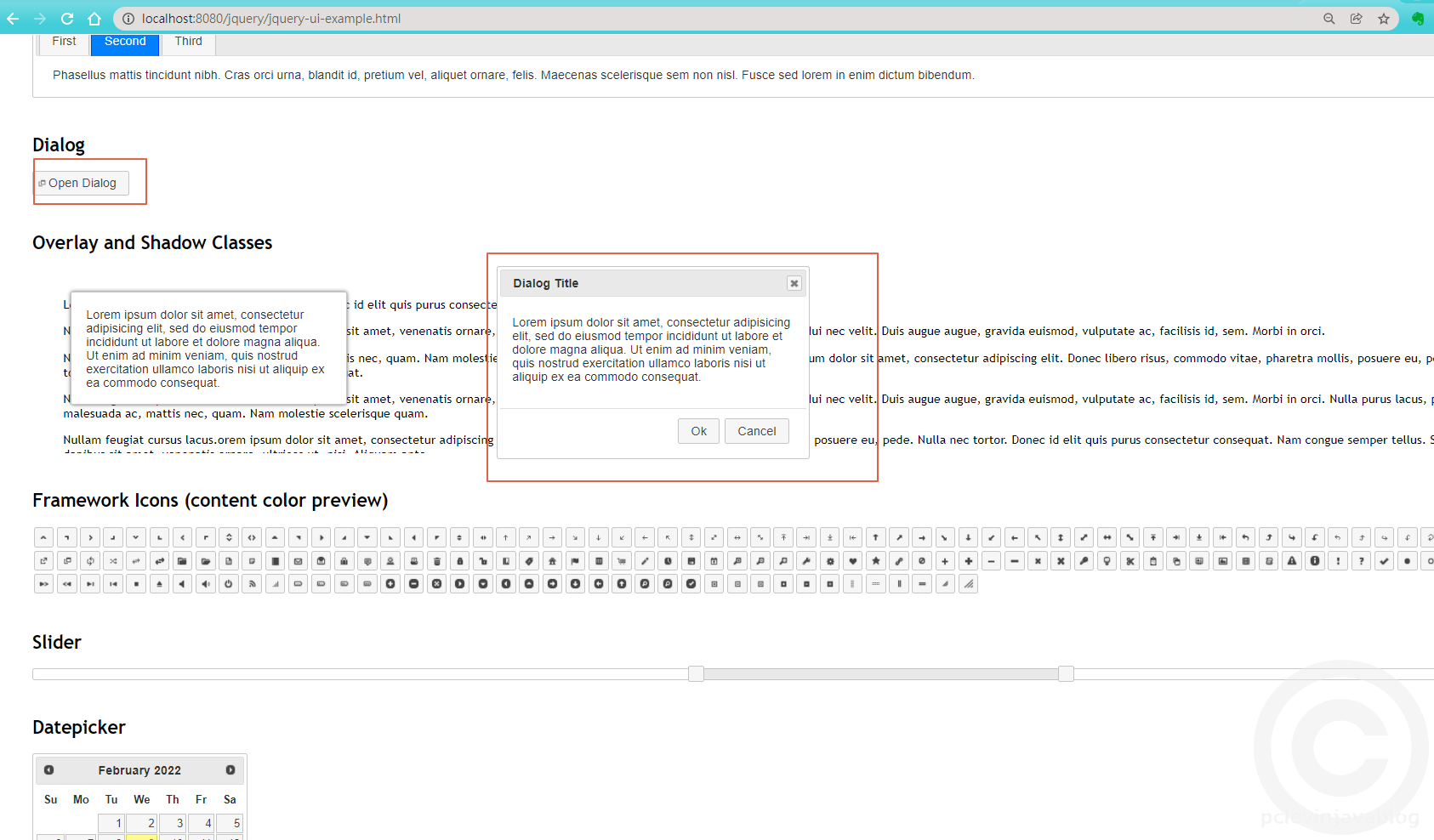Click the right slider handle
The image size is (1434, 840).
coord(1066,673)
